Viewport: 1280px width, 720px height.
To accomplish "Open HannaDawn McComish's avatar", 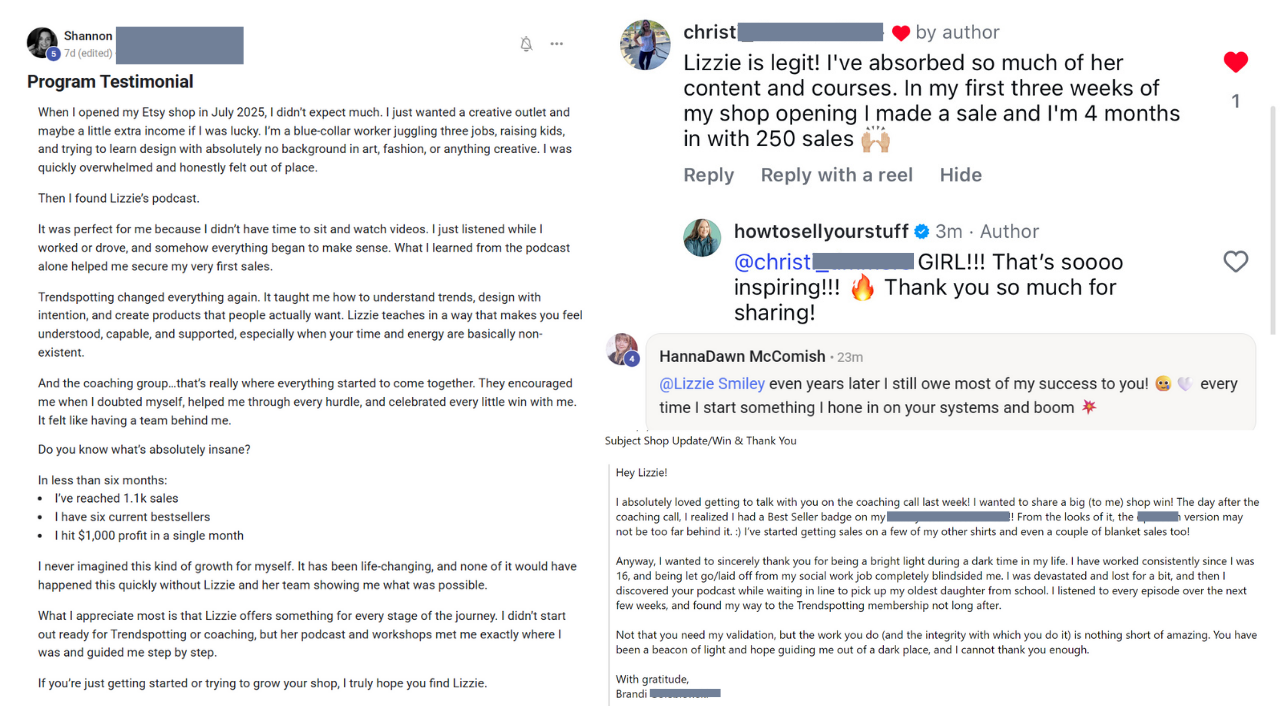I will tap(622, 349).
